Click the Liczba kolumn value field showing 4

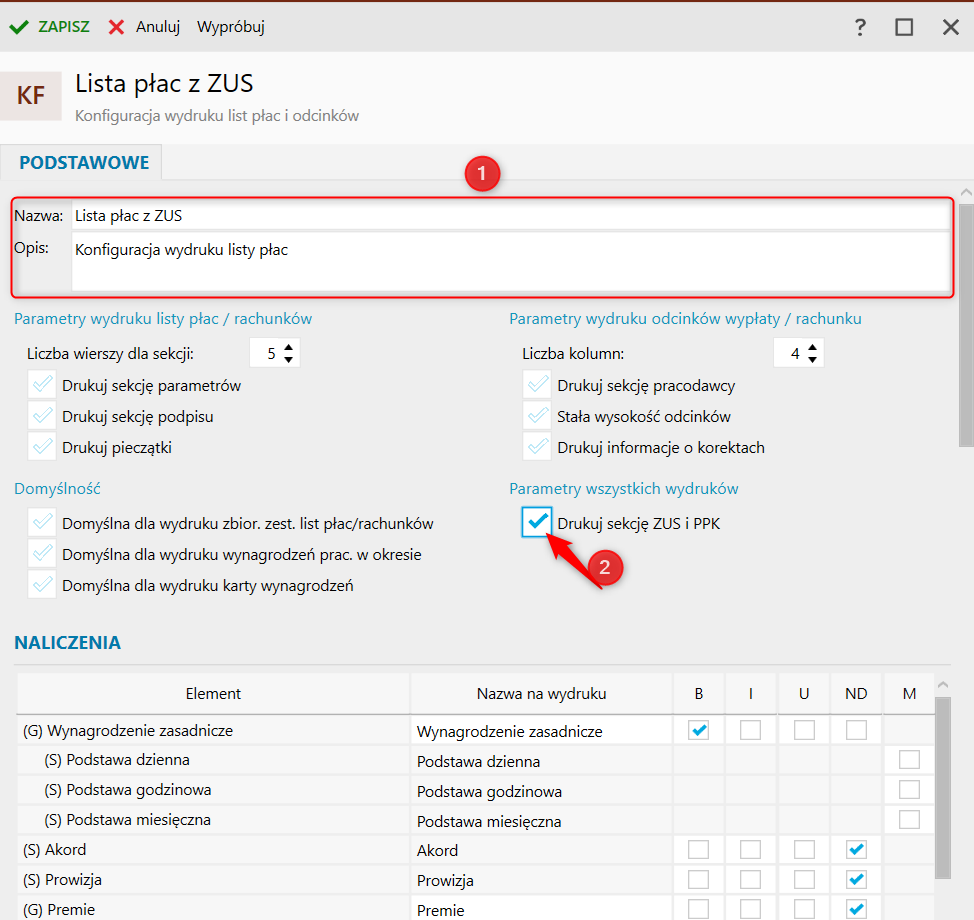(x=790, y=353)
